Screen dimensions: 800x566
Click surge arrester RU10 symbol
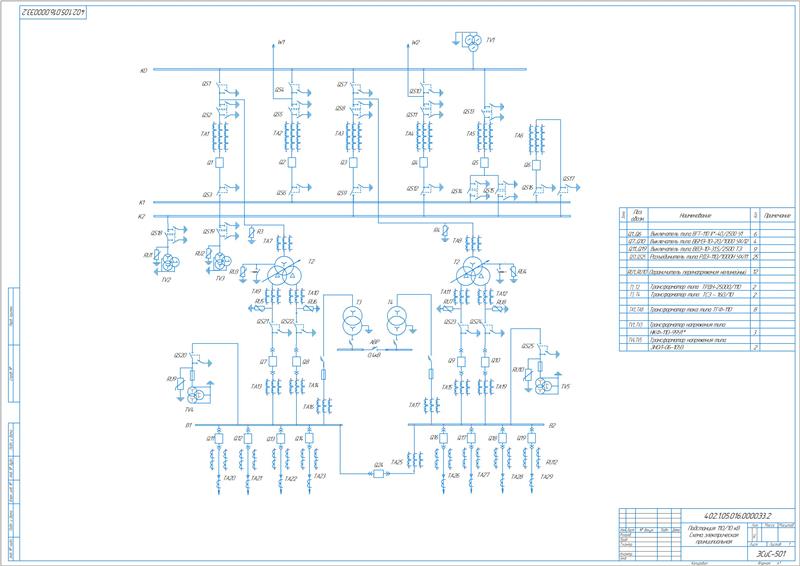tap(529, 377)
